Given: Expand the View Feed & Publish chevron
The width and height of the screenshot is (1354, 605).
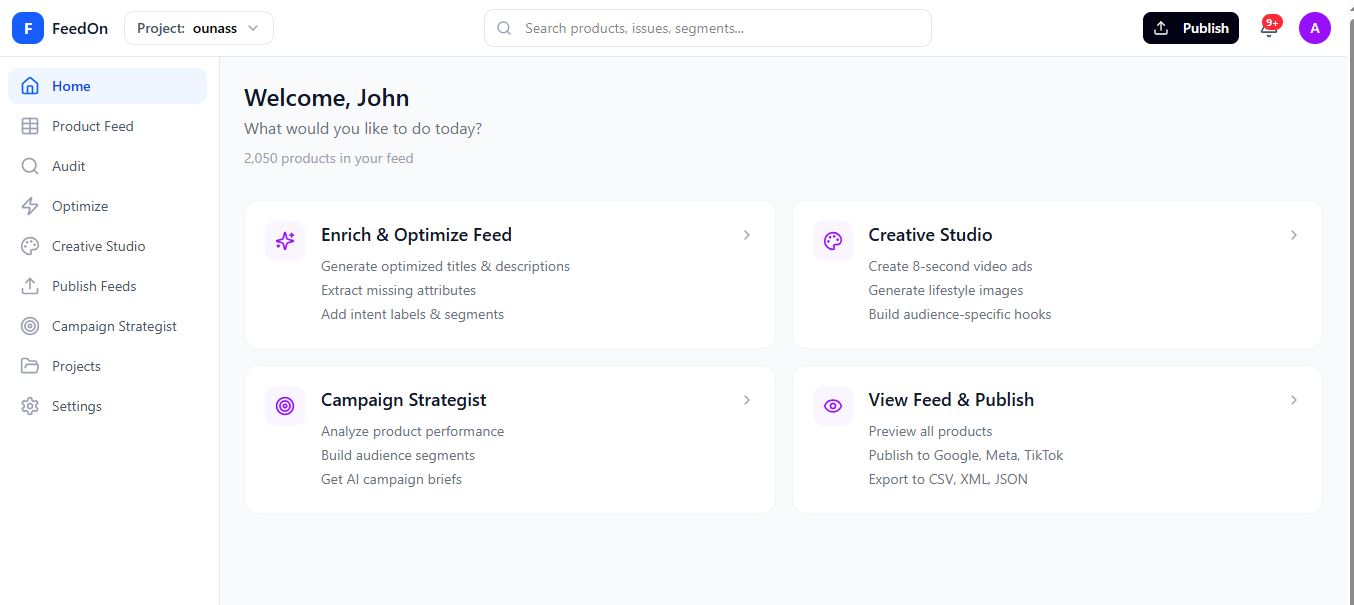Looking at the screenshot, I should [x=1293, y=400].
